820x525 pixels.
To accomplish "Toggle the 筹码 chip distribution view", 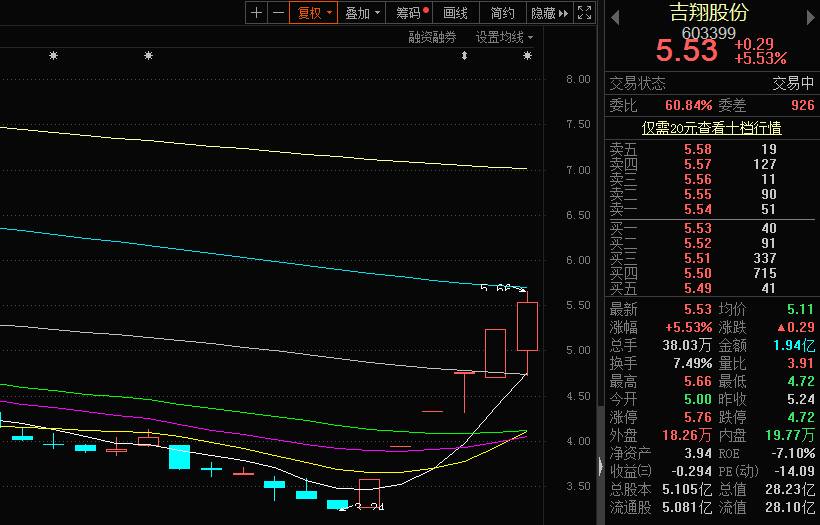I will [409, 13].
